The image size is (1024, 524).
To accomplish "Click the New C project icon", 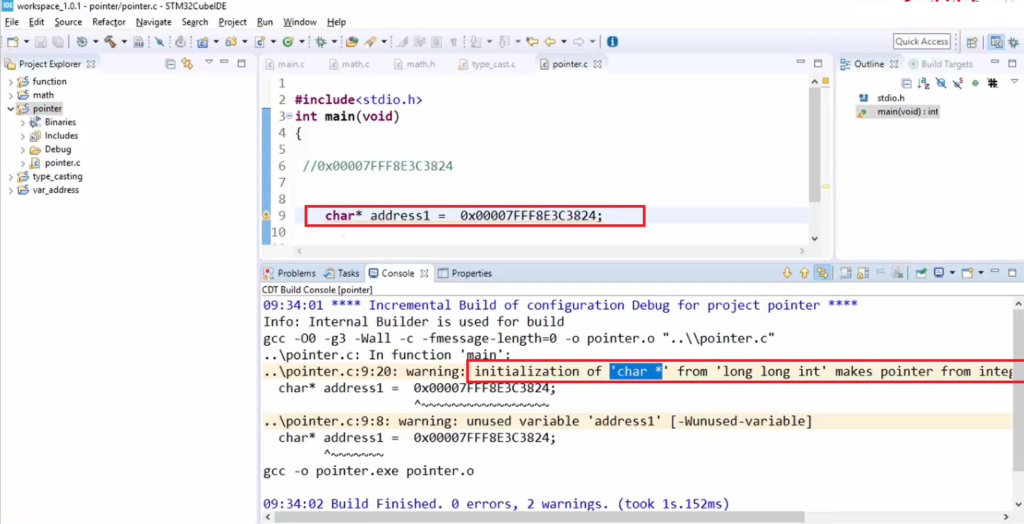I will (202, 42).
